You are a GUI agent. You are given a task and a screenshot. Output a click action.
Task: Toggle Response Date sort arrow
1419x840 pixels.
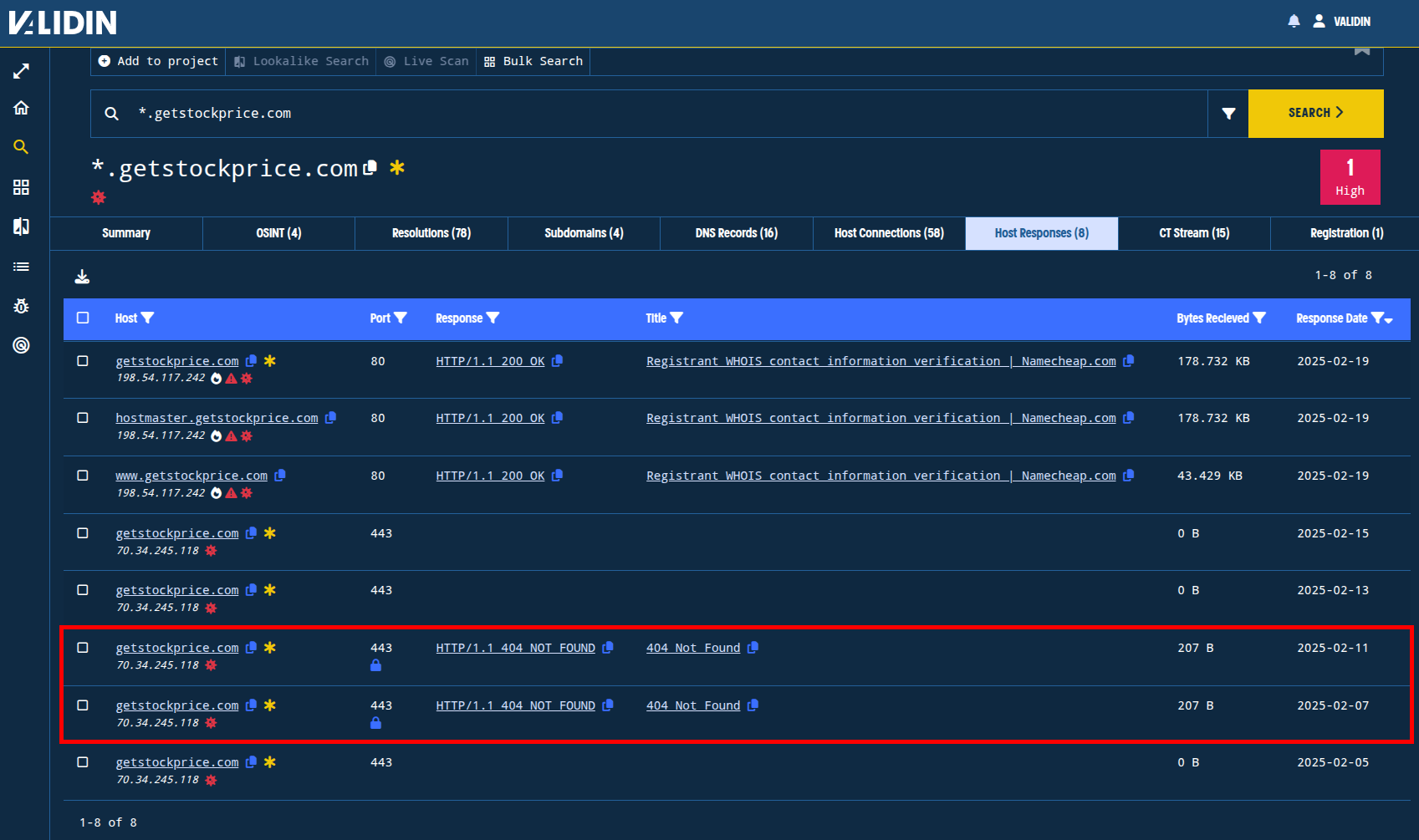[1389, 320]
